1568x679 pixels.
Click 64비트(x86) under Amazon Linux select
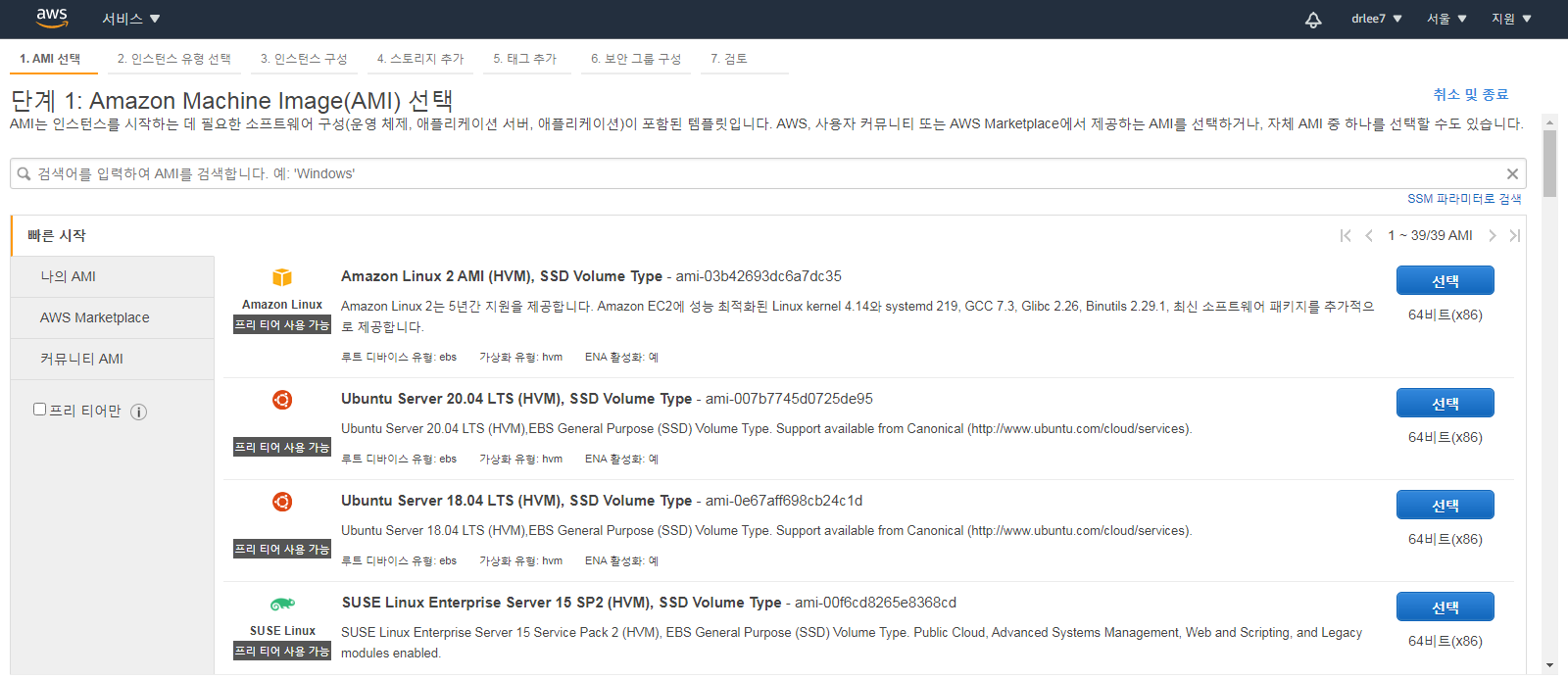pos(1445,315)
